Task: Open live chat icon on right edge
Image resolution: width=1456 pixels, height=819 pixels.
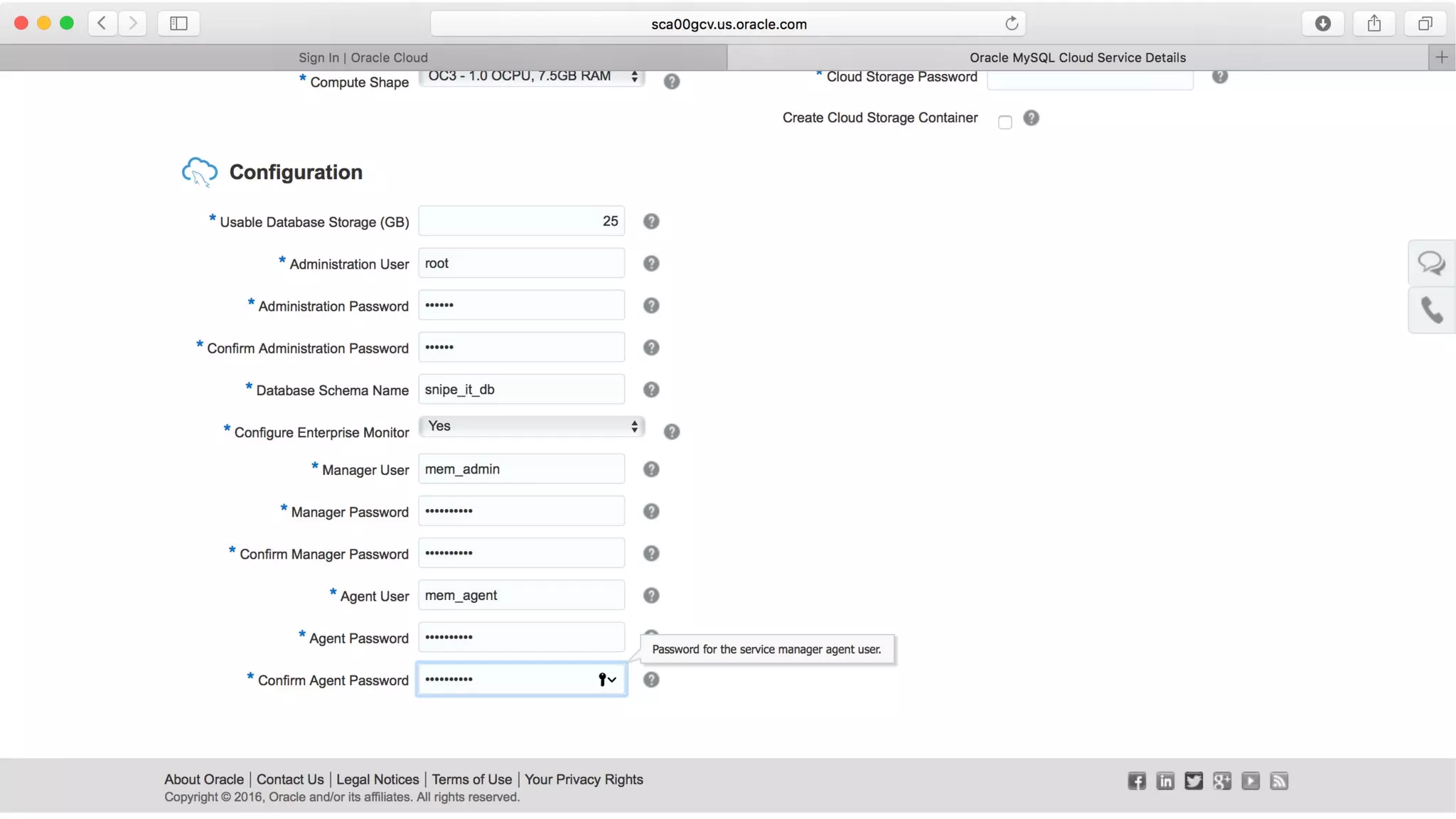Action: (x=1430, y=263)
